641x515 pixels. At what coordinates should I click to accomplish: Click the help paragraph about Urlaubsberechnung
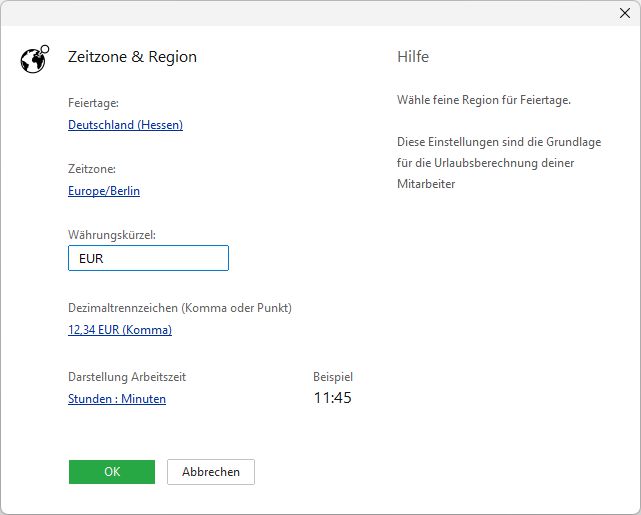pos(498,163)
